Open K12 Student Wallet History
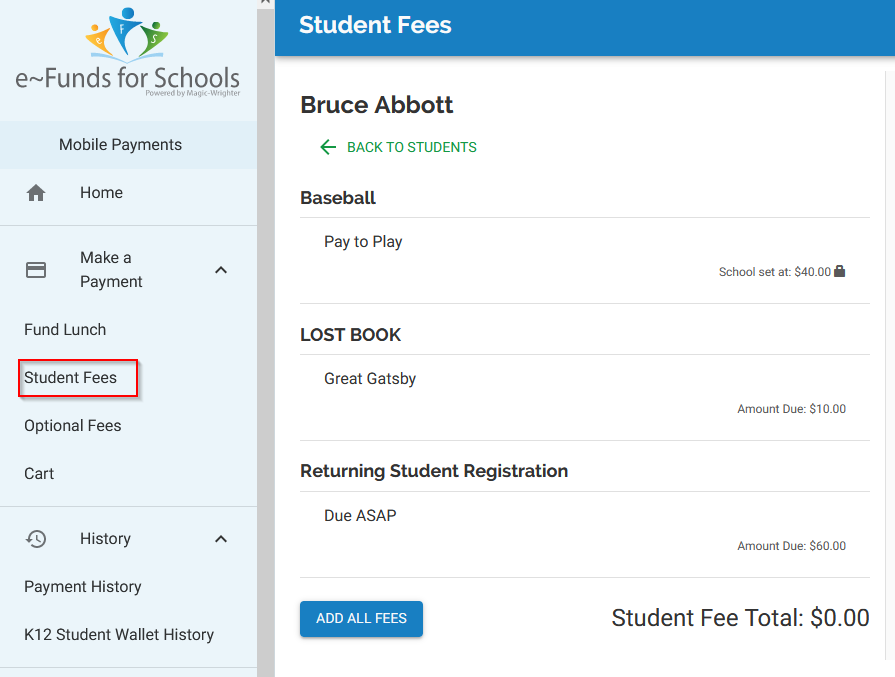This screenshot has height=677, width=895. click(x=119, y=635)
